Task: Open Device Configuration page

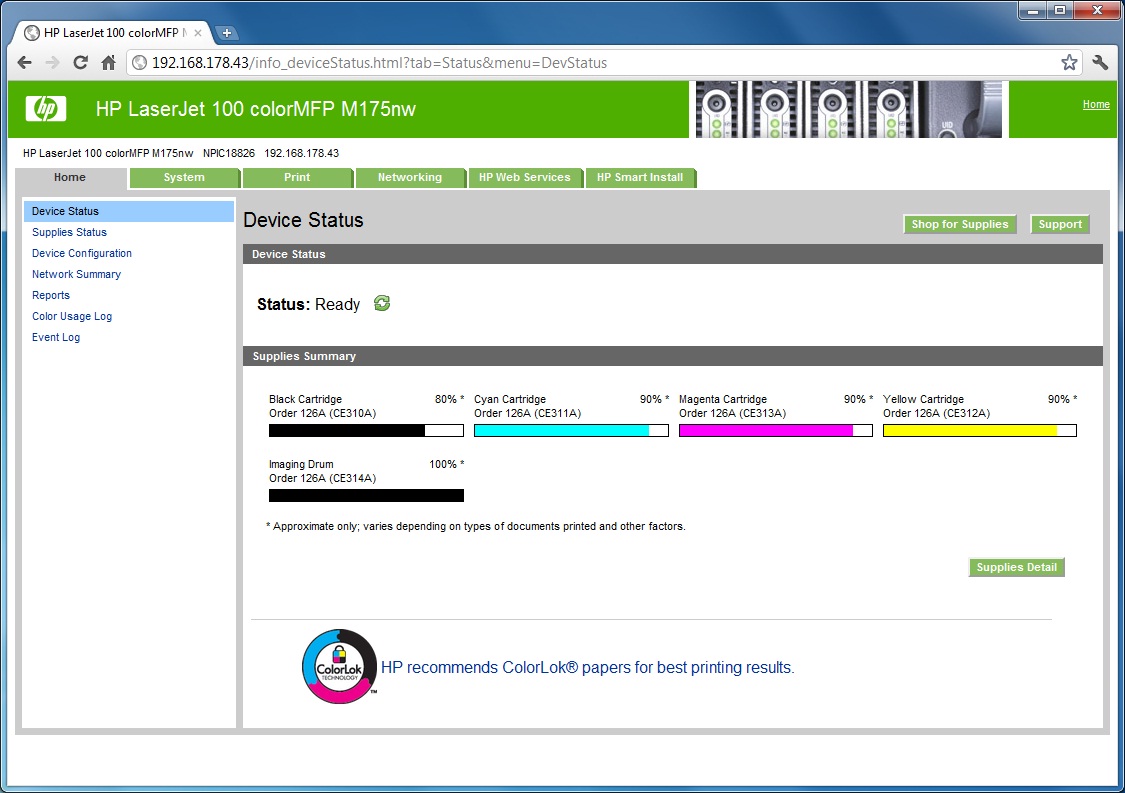Action: coord(82,253)
